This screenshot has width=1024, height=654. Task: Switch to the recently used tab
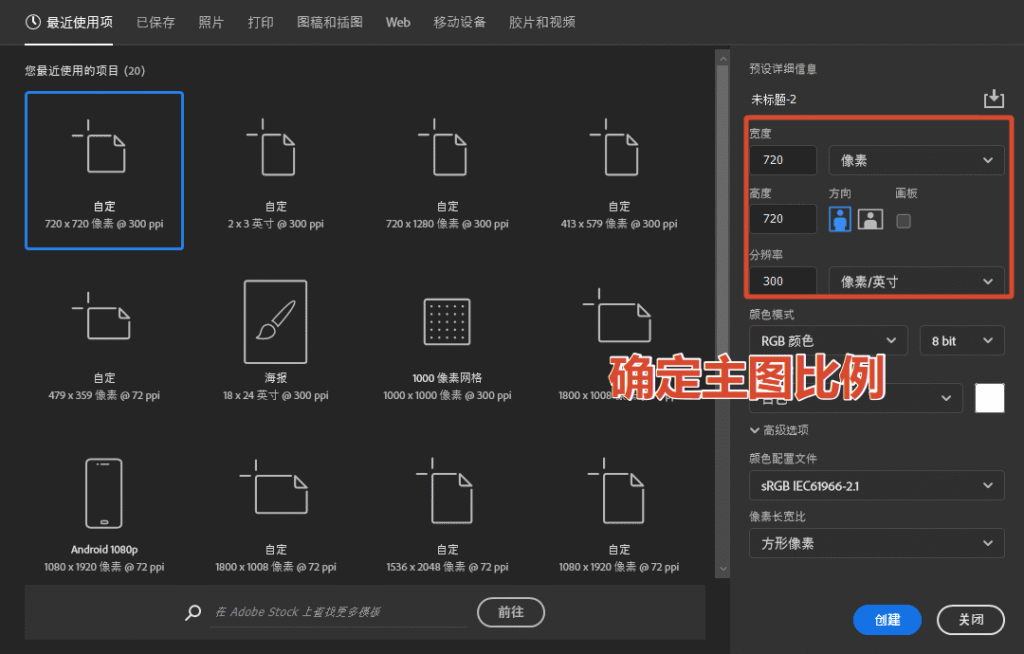coord(69,22)
